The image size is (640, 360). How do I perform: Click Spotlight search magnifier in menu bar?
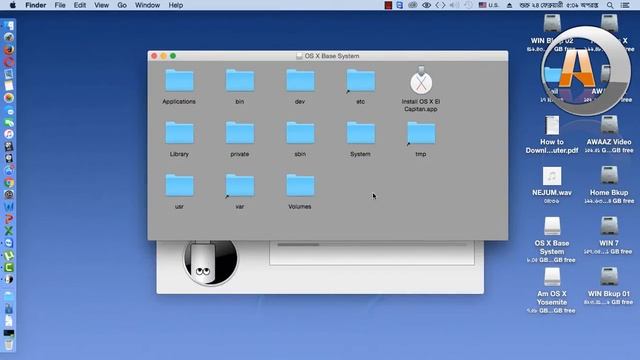click(610, 5)
